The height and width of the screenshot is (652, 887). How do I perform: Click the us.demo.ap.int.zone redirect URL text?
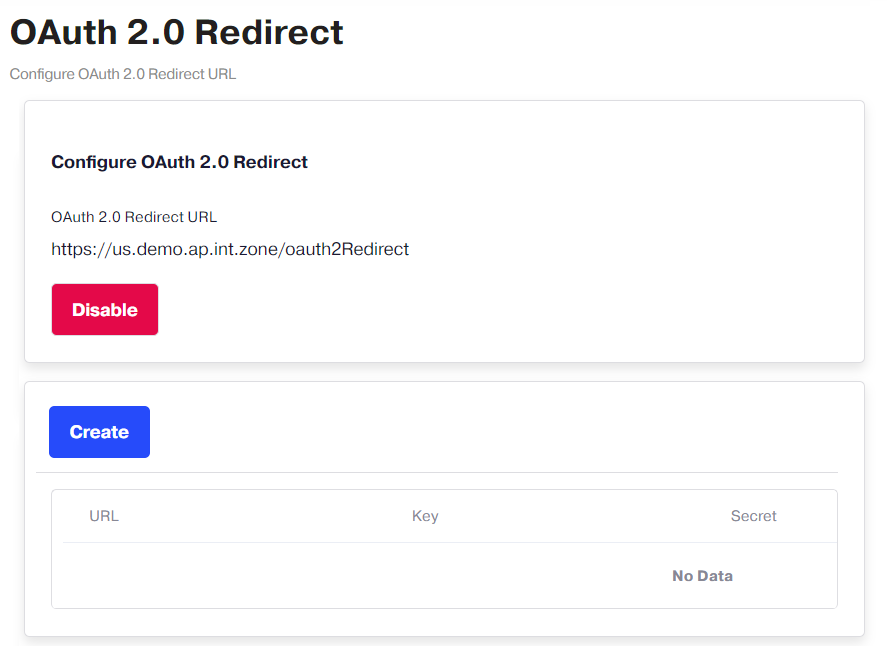(x=230, y=249)
